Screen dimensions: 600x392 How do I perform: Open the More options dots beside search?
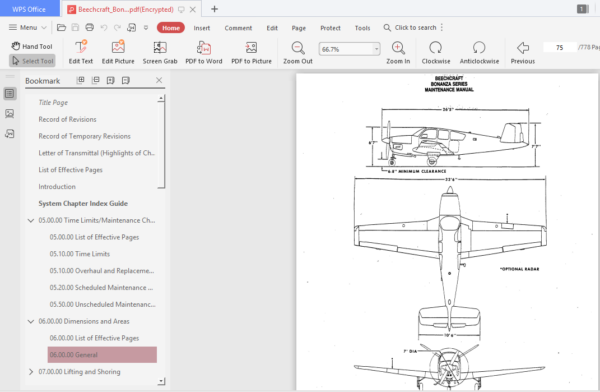pyautogui.click(x=442, y=28)
